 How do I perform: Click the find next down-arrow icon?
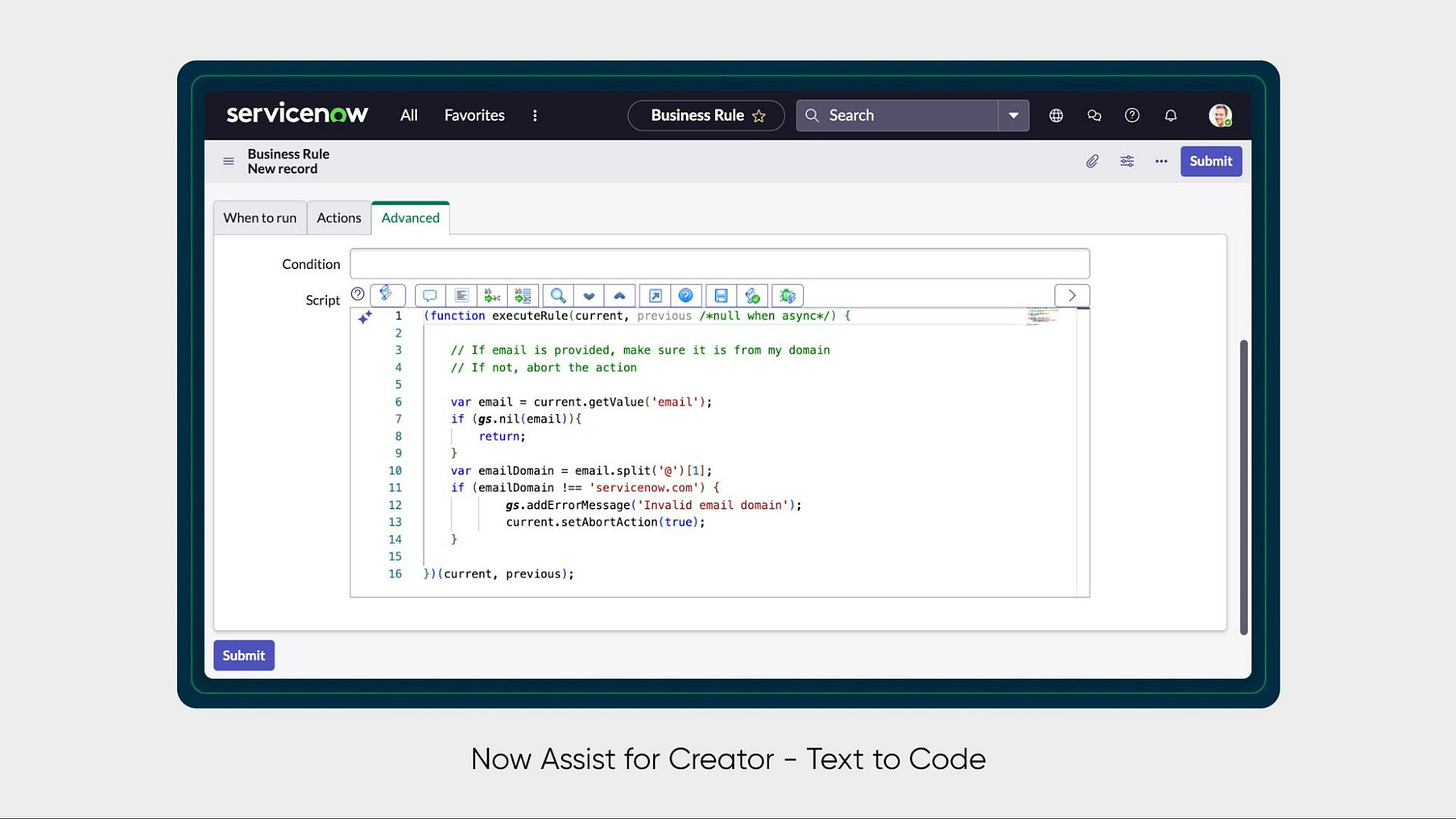click(589, 295)
